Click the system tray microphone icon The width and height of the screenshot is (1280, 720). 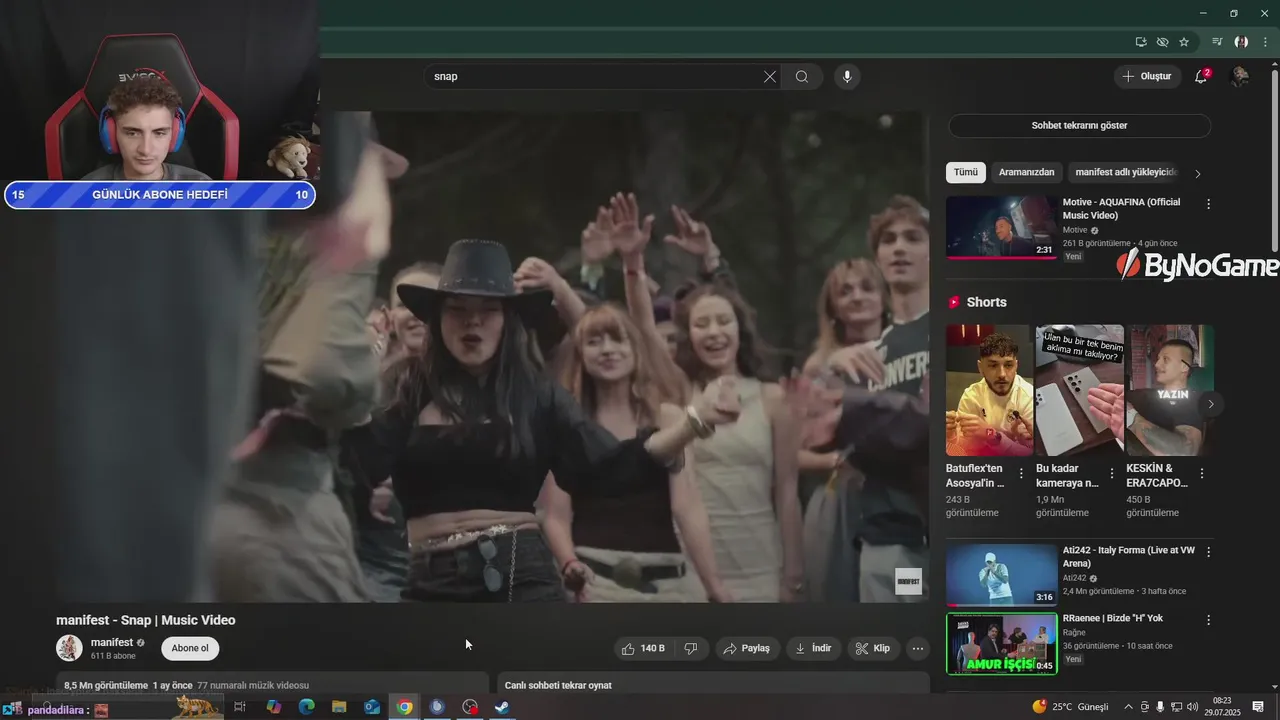[x=1160, y=707]
